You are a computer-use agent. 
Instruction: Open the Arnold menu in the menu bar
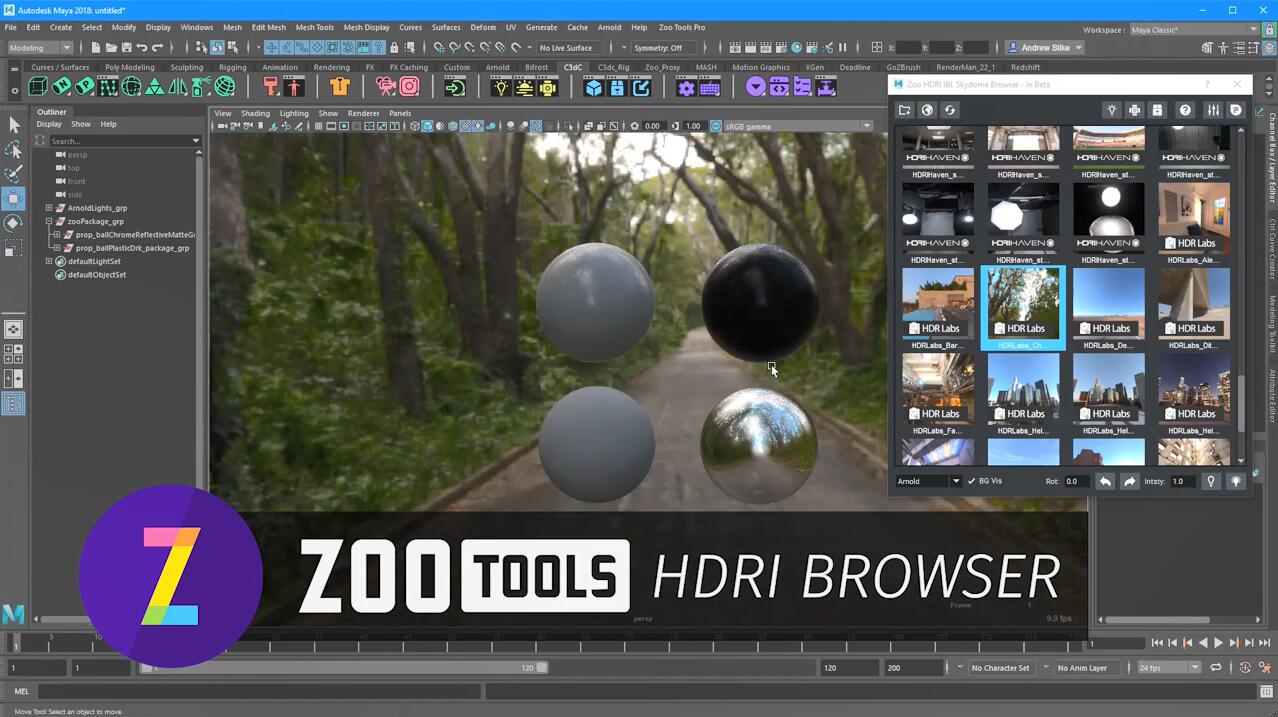[609, 27]
